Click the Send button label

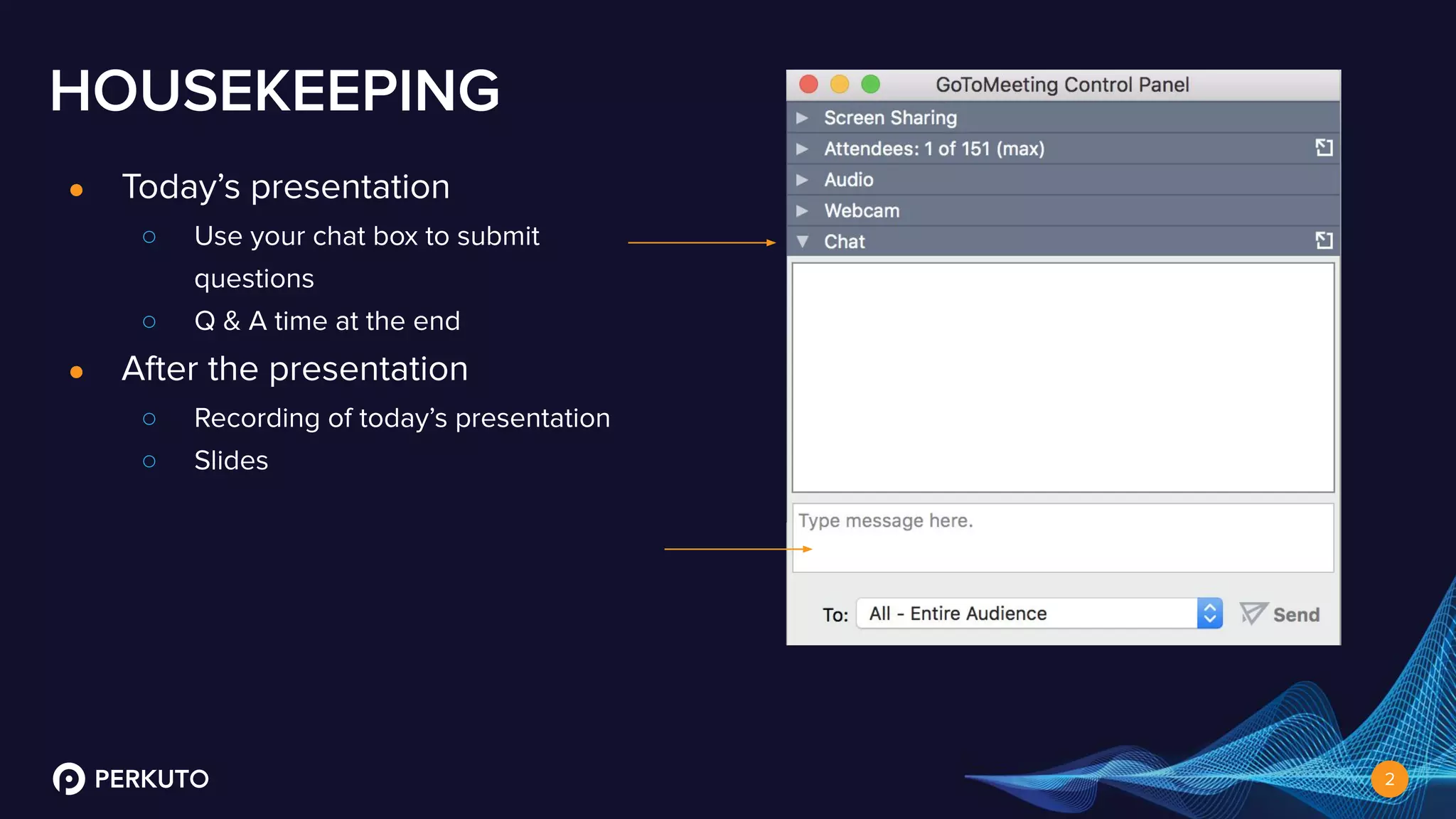[1296, 615]
